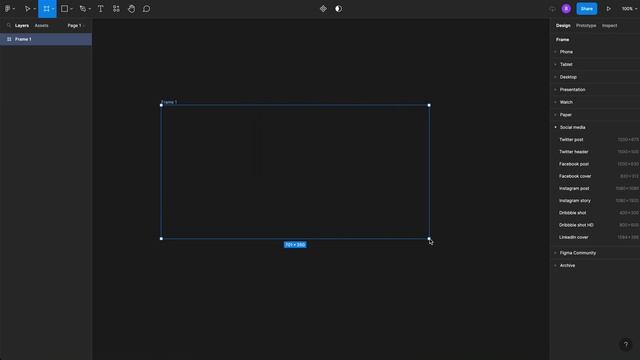Screen dimensions: 640x360
Task: Choose the Dribbble shot HD preset
Action: point(595,225)
